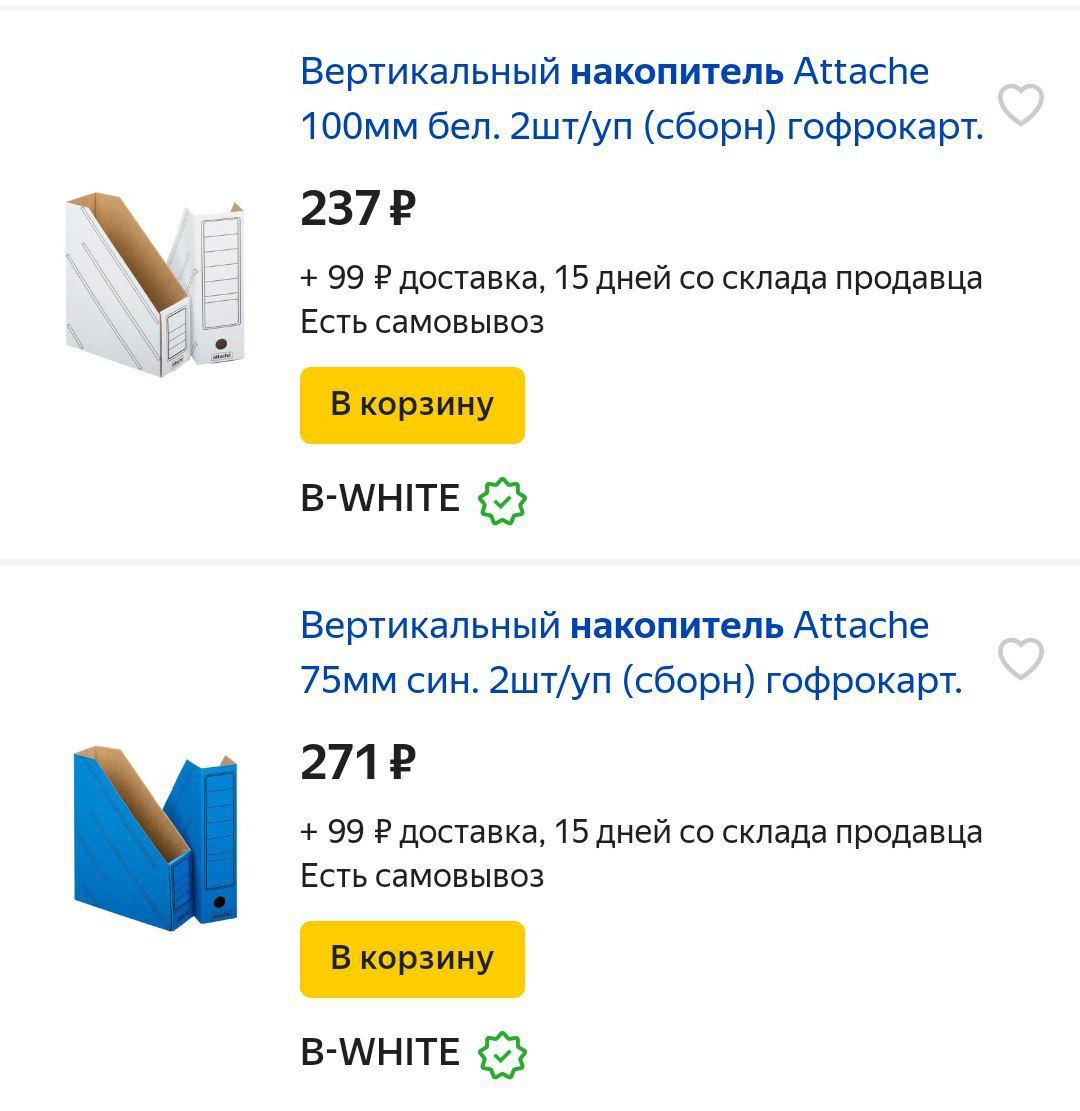Visit B-WHITE seller under the blue organizer
This screenshot has height=1111, width=1080.
380,1052
